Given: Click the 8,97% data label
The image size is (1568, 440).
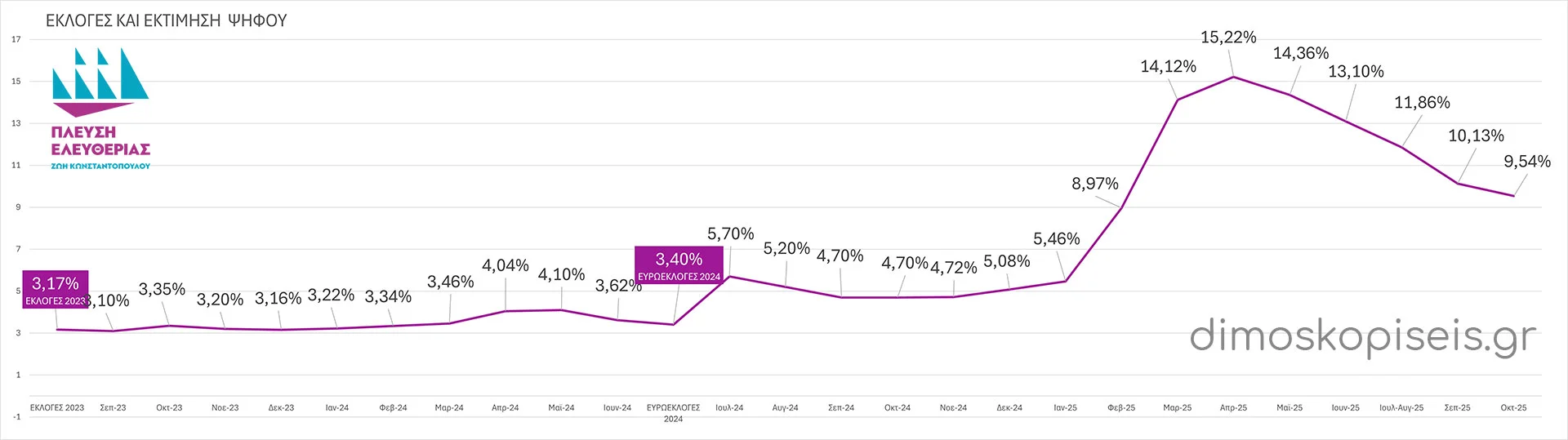Looking at the screenshot, I should [x=1094, y=184].
